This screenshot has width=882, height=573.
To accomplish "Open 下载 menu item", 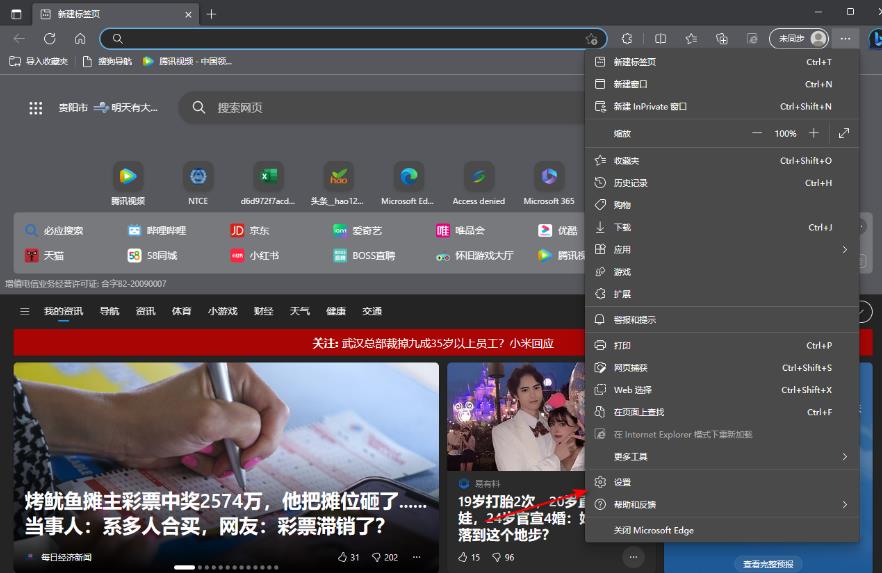I will point(722,227).
